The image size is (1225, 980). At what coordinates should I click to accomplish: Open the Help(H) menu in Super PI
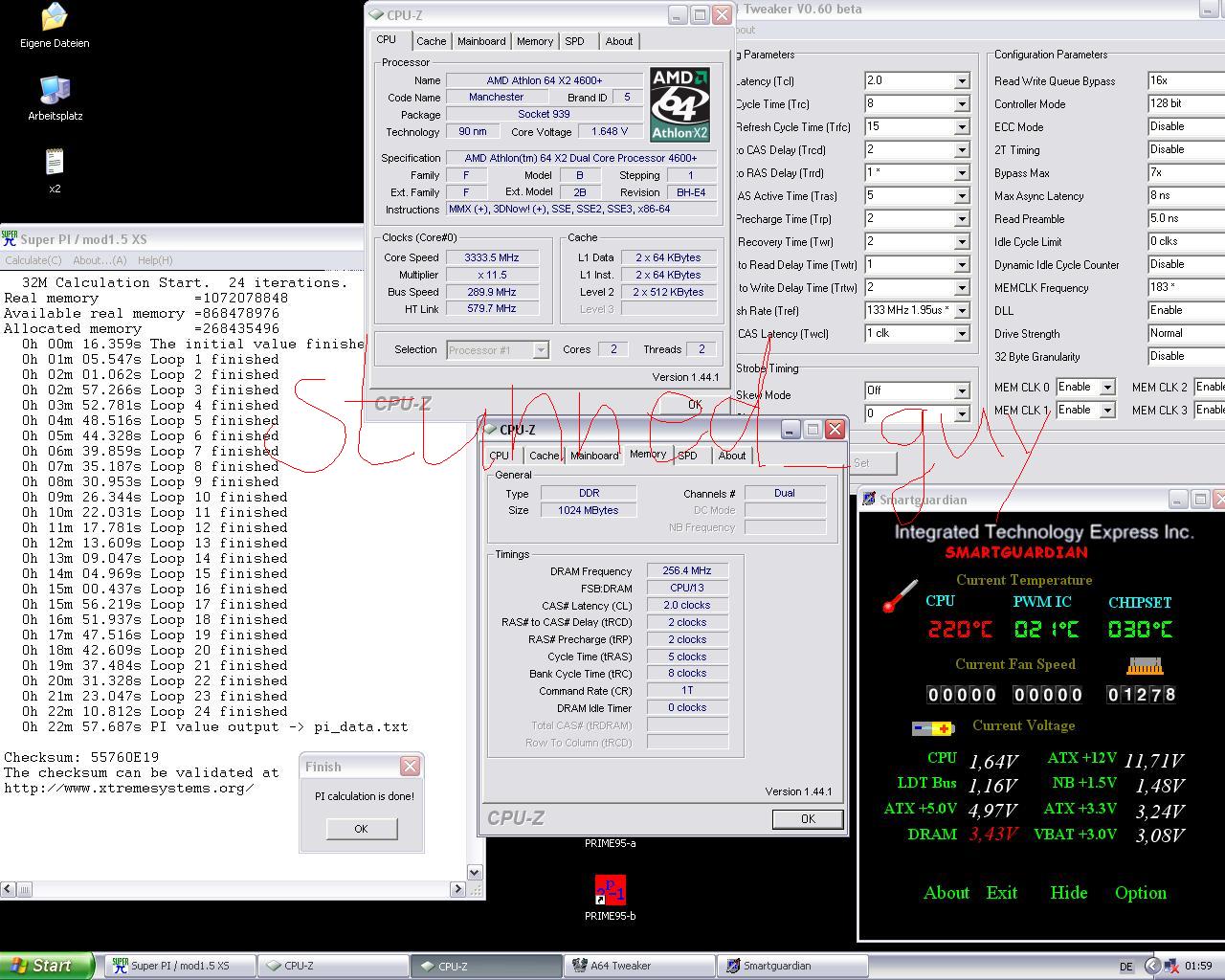[155, 260]
